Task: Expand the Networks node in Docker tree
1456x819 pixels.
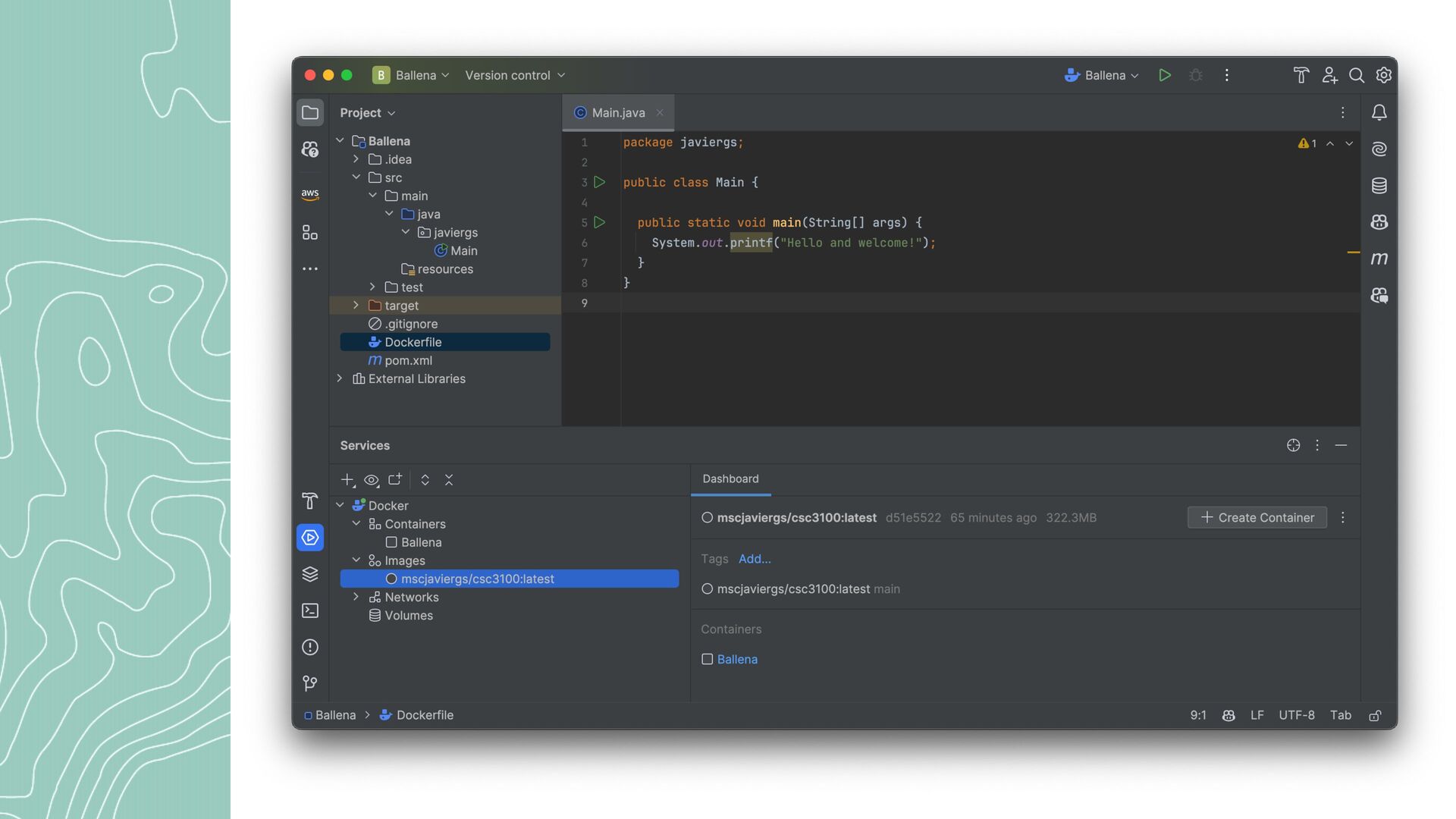Action: coord(356,597)
